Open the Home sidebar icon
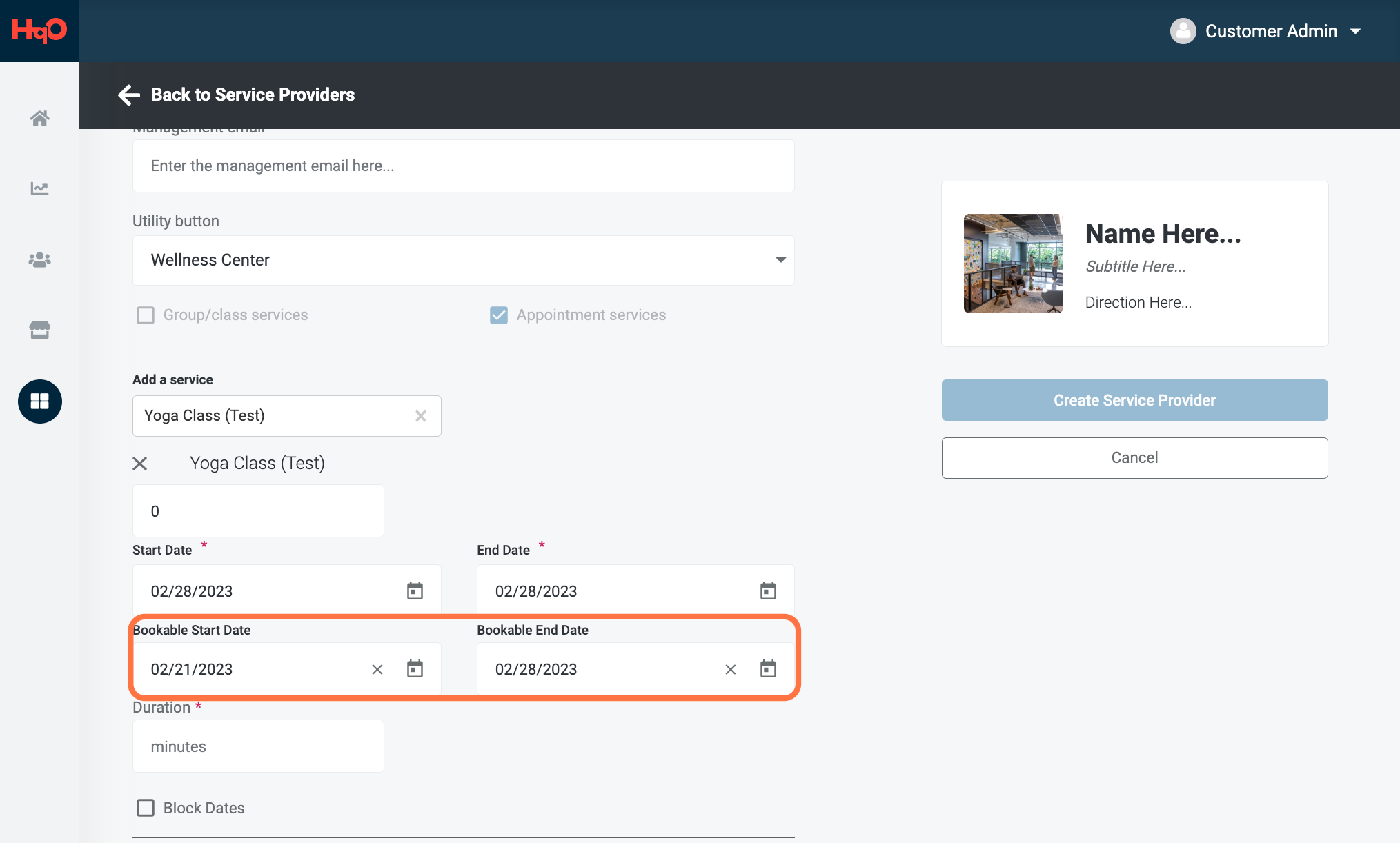The height and width of the screenshot is (843, 1400). click(x=40, y=118)
